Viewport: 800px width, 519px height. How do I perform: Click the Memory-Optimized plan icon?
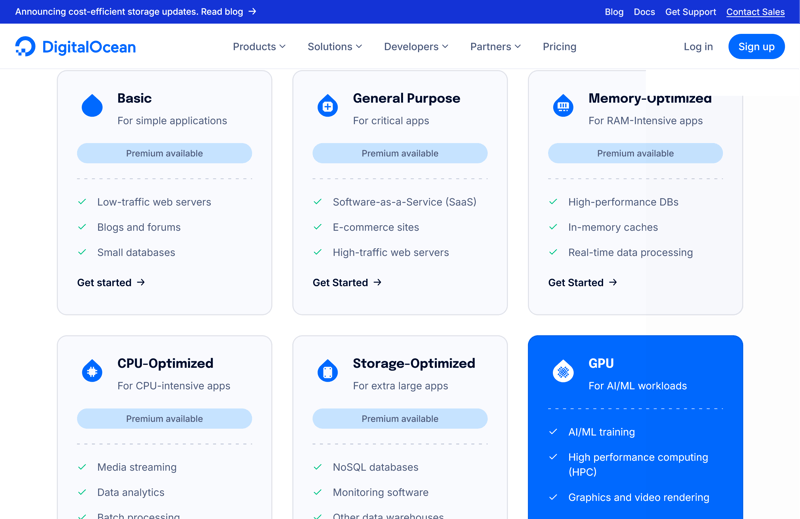coord(563,106)
